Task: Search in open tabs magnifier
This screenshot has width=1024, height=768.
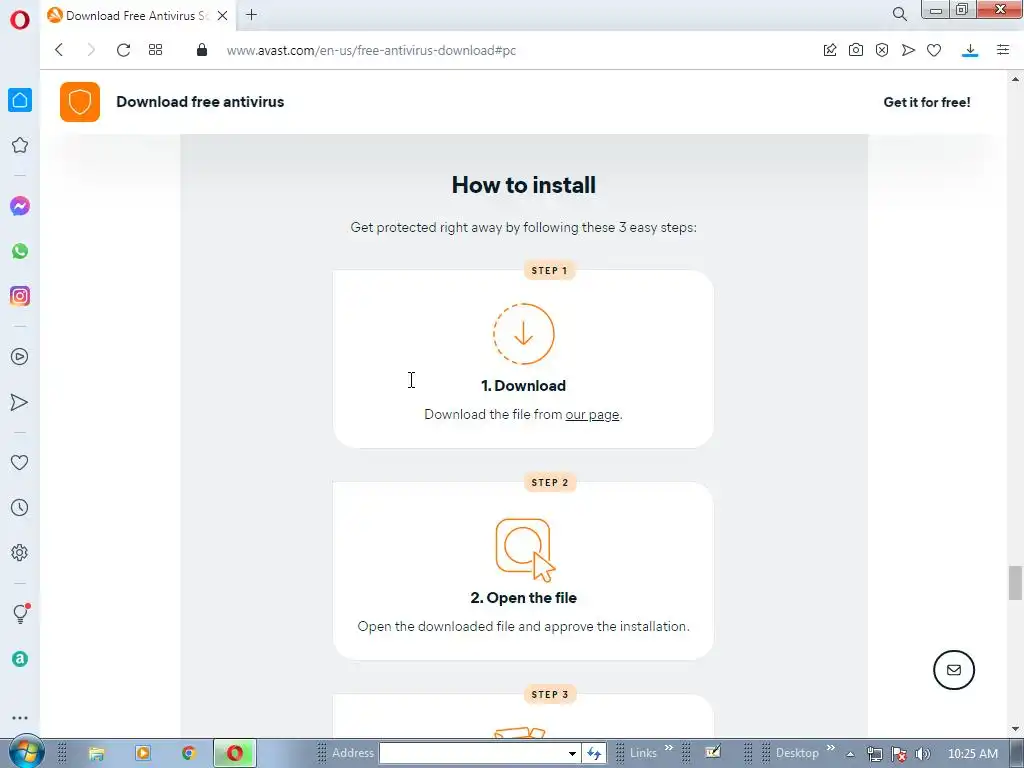Action: [x=899, y=14]
